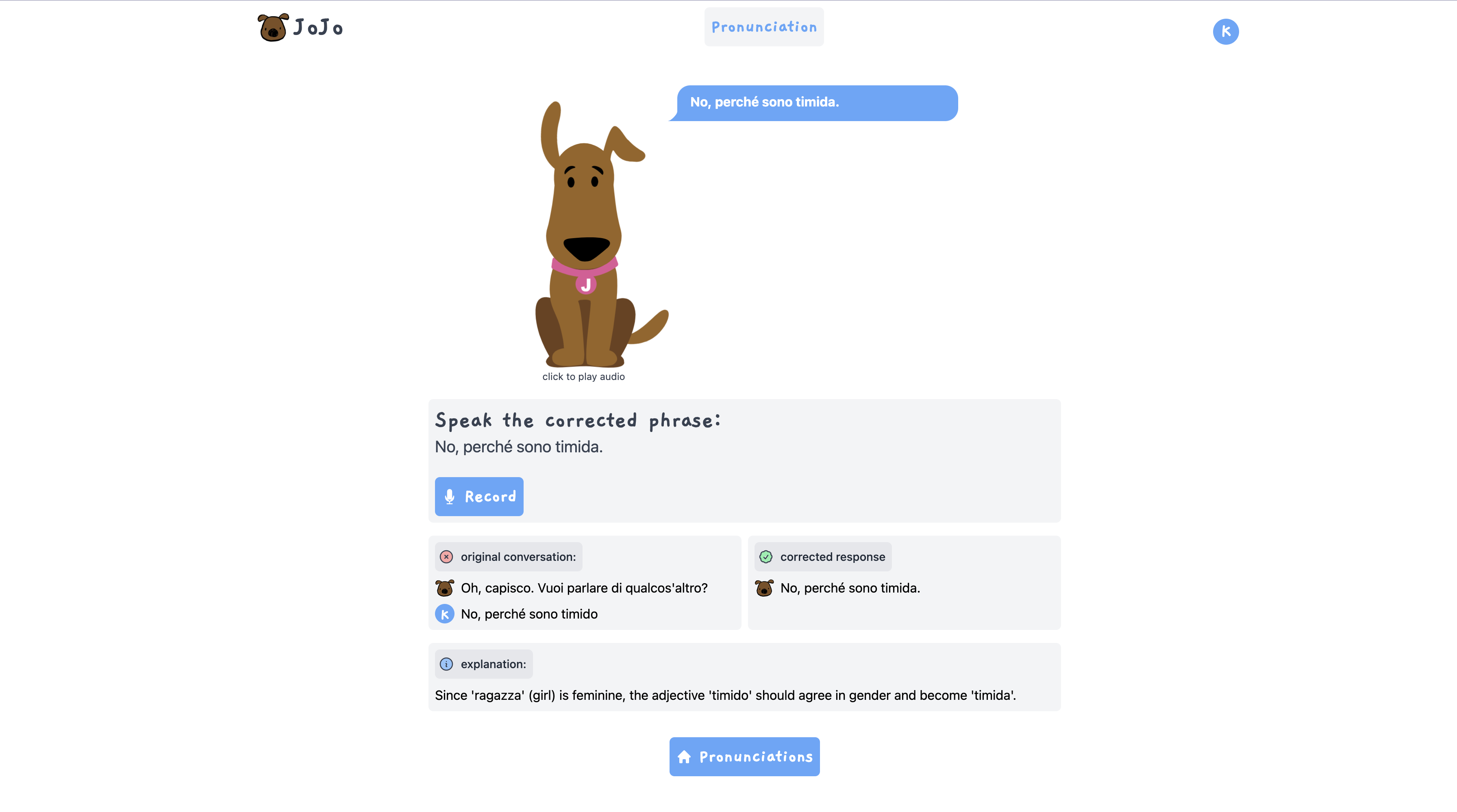Image resolution: width=1457 pixels, height=812 pixels.
Task: Click the 'explanation:' label badge
Action: click(x=484, y=664)
